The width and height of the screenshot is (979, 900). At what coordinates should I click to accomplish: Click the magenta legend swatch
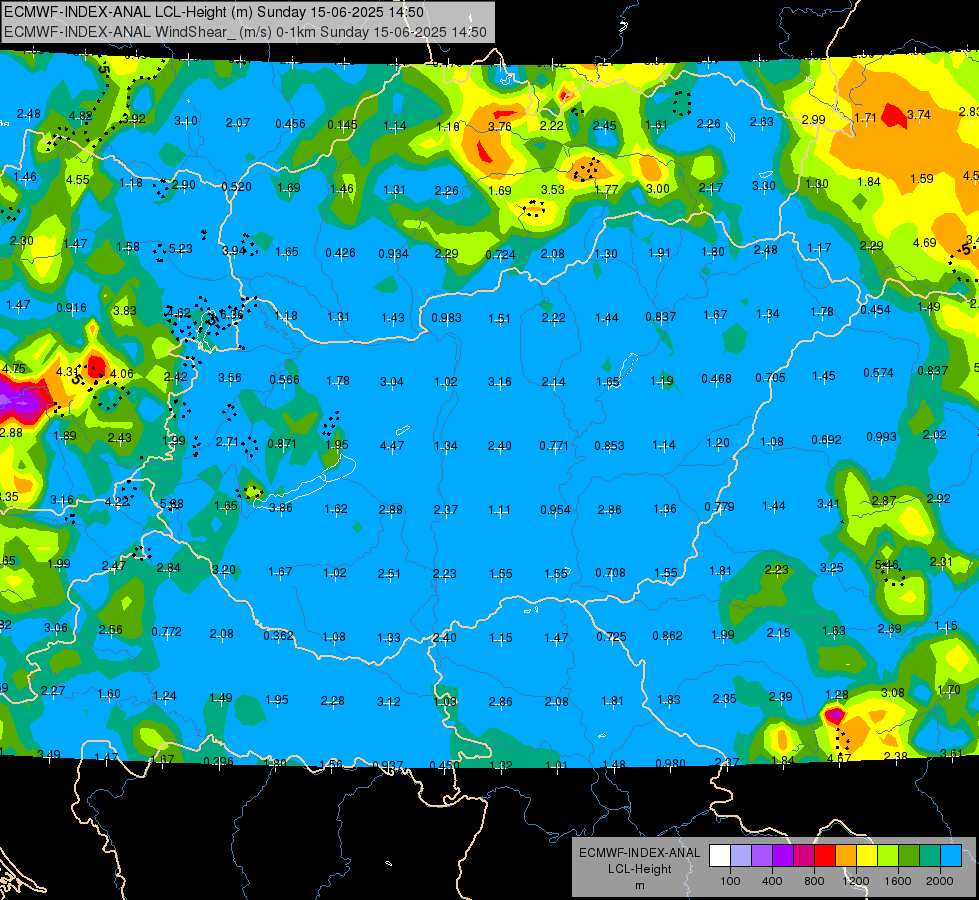pos(804,856)
